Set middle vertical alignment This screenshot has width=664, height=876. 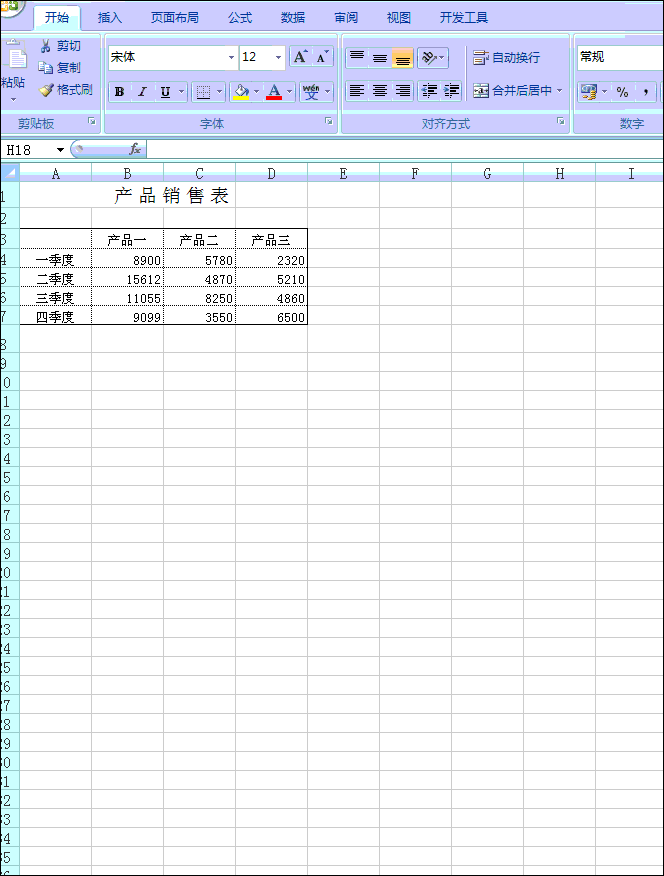(x=380, y=58)
